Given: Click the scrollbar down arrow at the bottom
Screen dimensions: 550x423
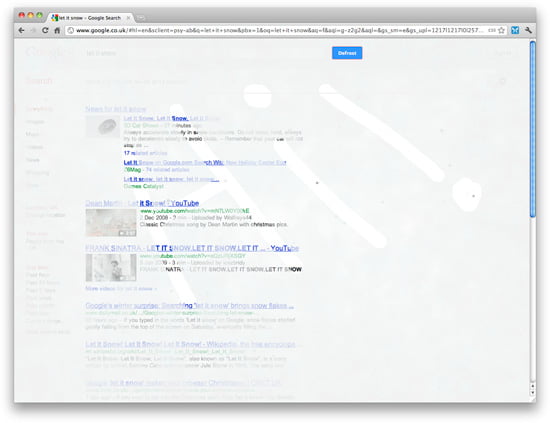Looking at the screenshot, I should click(x=532, y=392).
